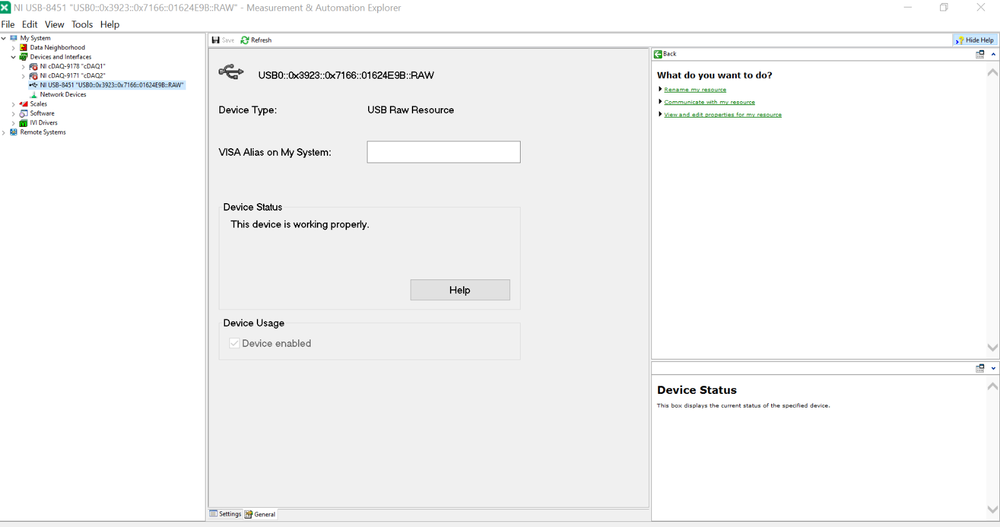Click the Hide Help button

click(974, 40)
